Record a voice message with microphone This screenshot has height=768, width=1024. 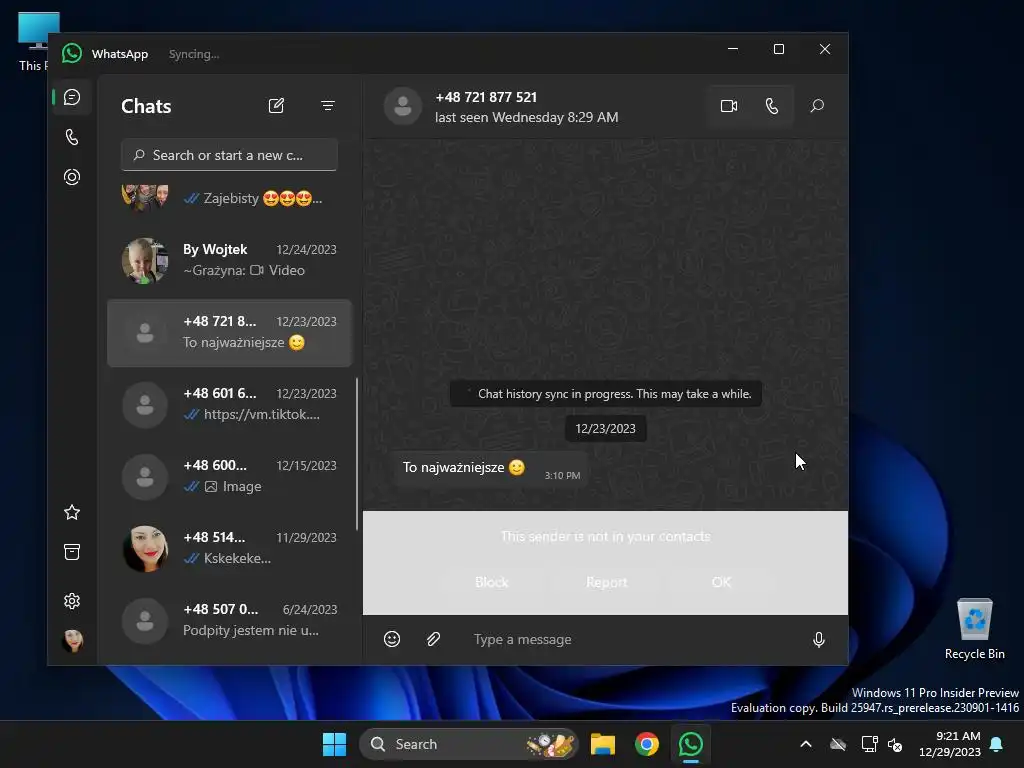tap(818, 639)
